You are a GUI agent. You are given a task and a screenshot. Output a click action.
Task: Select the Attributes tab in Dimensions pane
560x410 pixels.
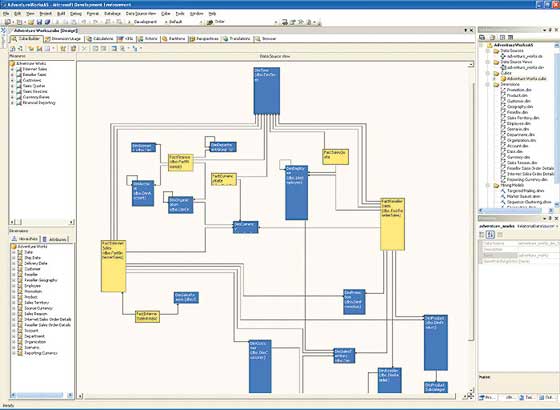(54, 239)
